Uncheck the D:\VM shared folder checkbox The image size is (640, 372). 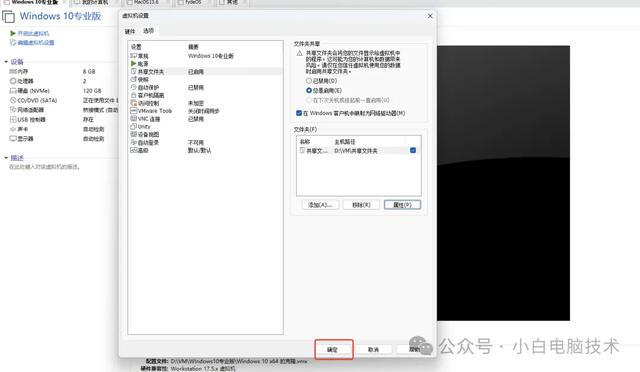click(413, 150)
